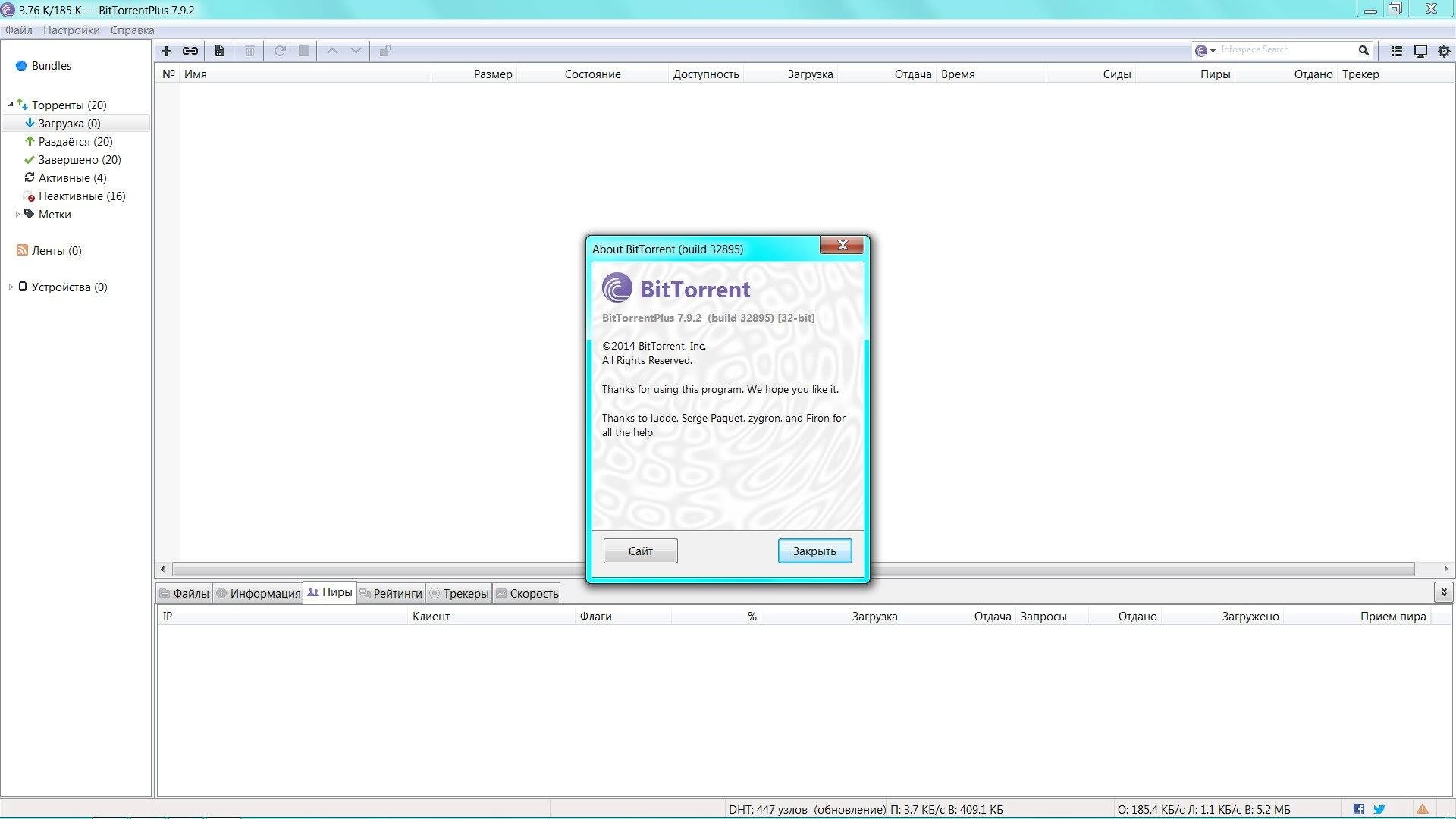The width and height of the screenshot is (1456, 819).
Task: Sort torrents by Доступность column
Action: tap(706, 74)
